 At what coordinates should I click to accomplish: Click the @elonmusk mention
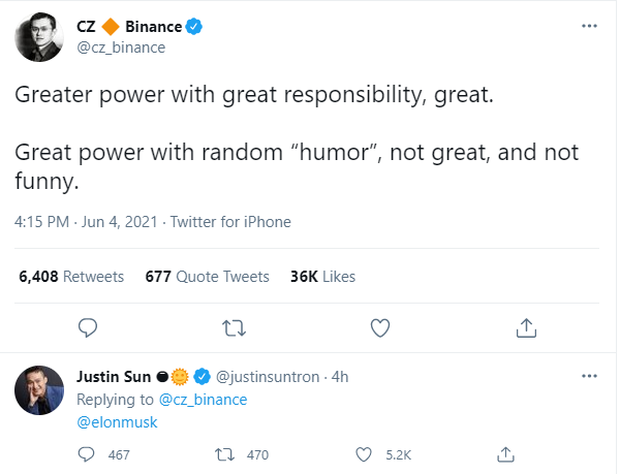117,422
